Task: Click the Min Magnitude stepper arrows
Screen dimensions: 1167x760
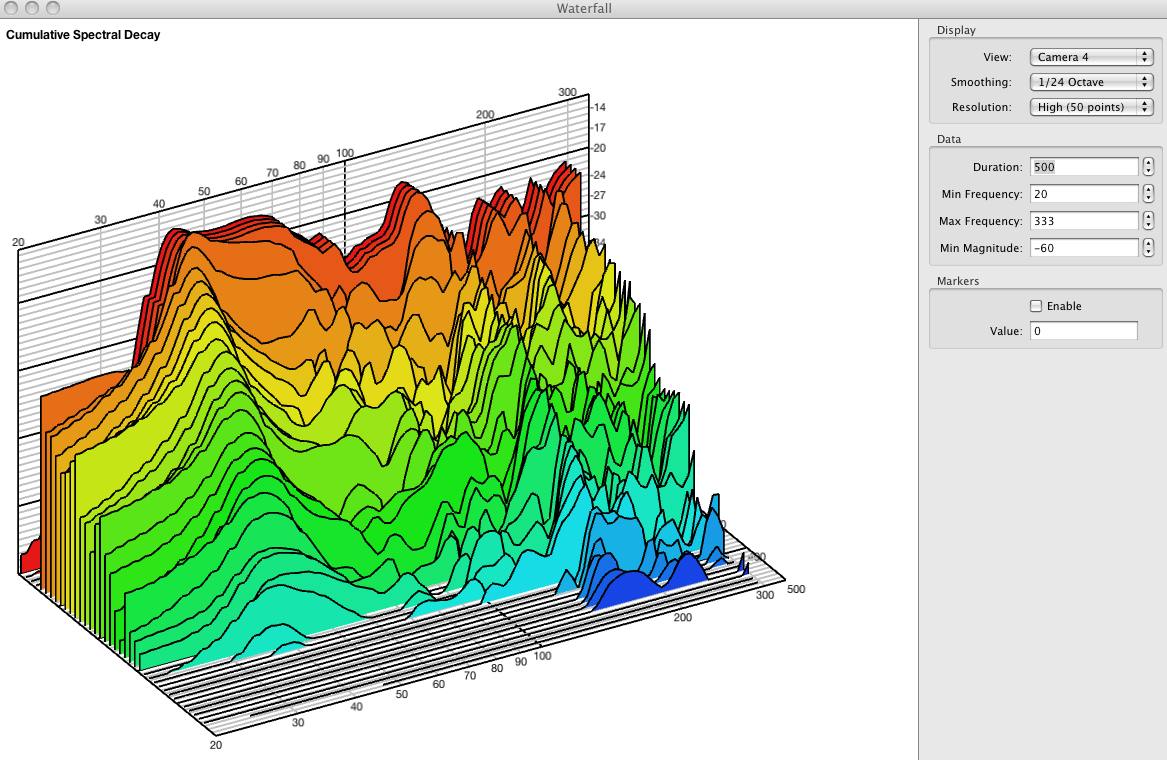Action: coord(1148,248)
